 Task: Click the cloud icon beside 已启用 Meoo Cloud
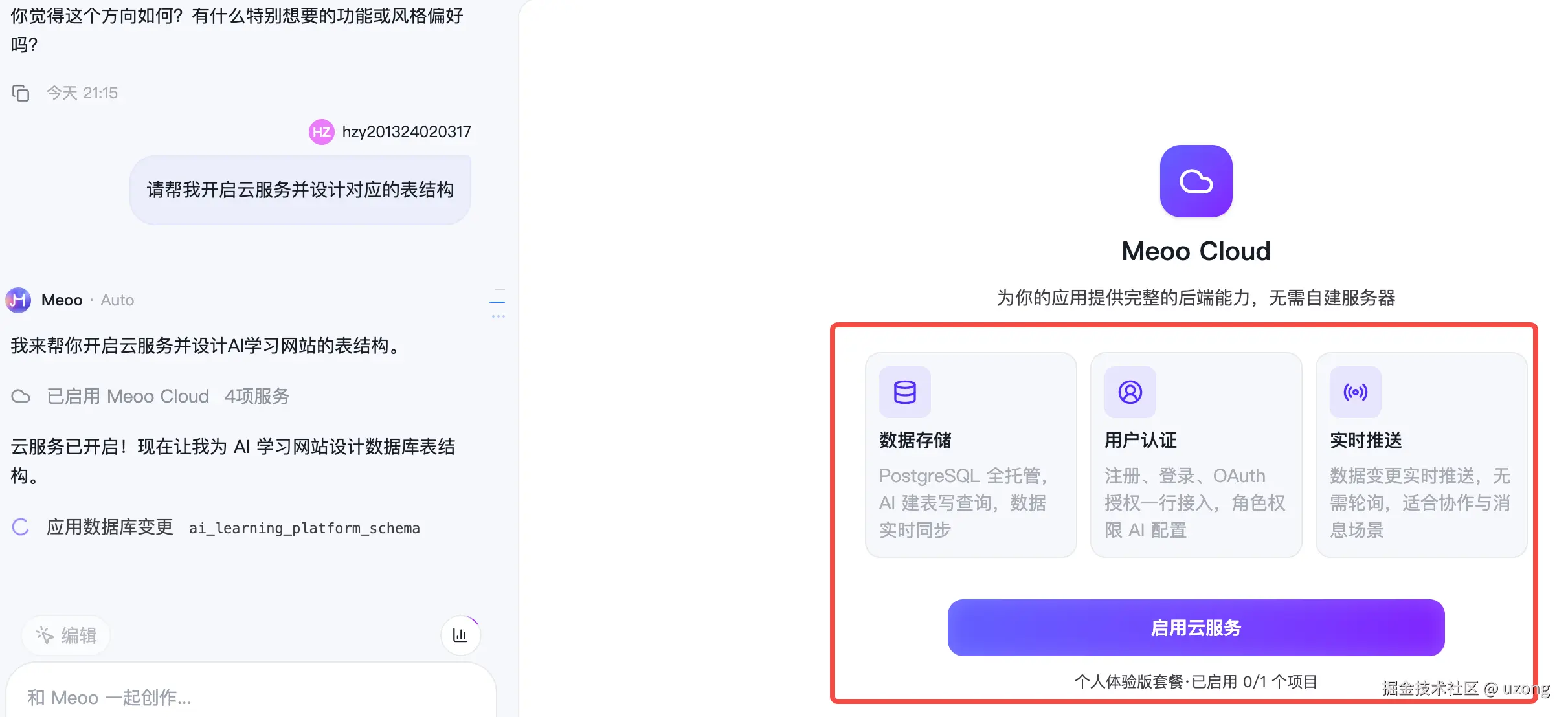point(21,397)
